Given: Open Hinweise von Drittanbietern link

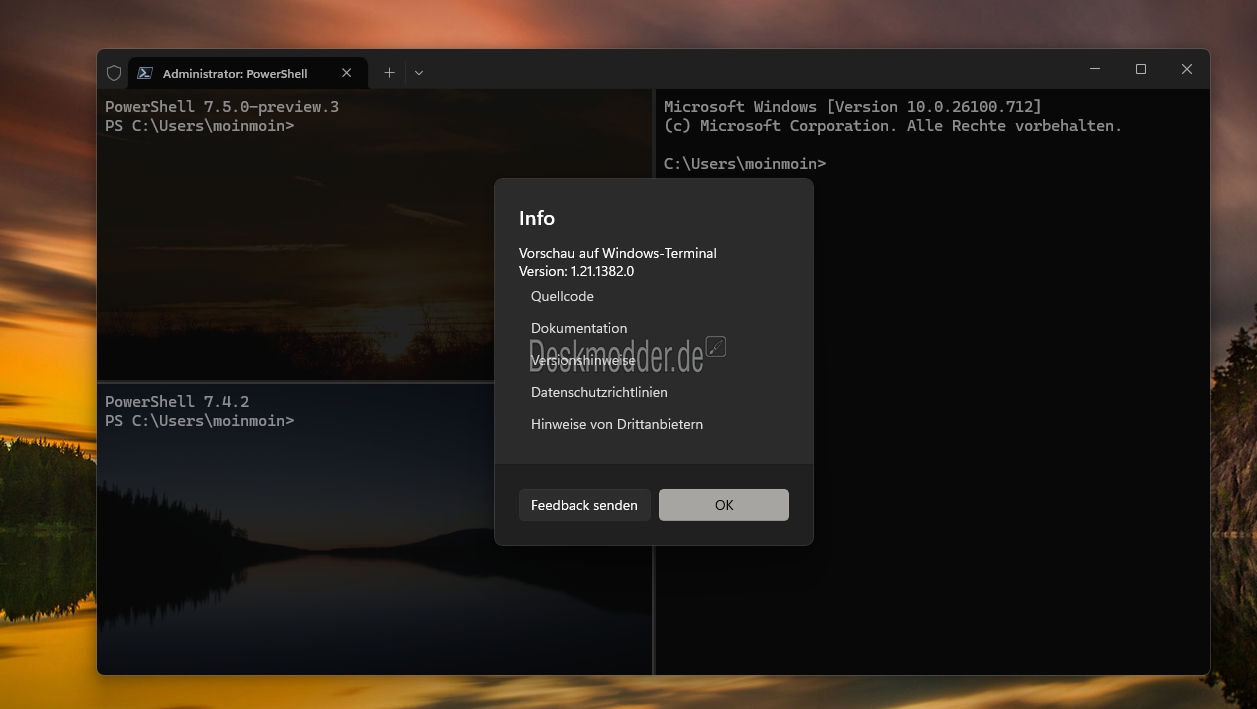Looking at the screenshot, I should click(617, 424).
